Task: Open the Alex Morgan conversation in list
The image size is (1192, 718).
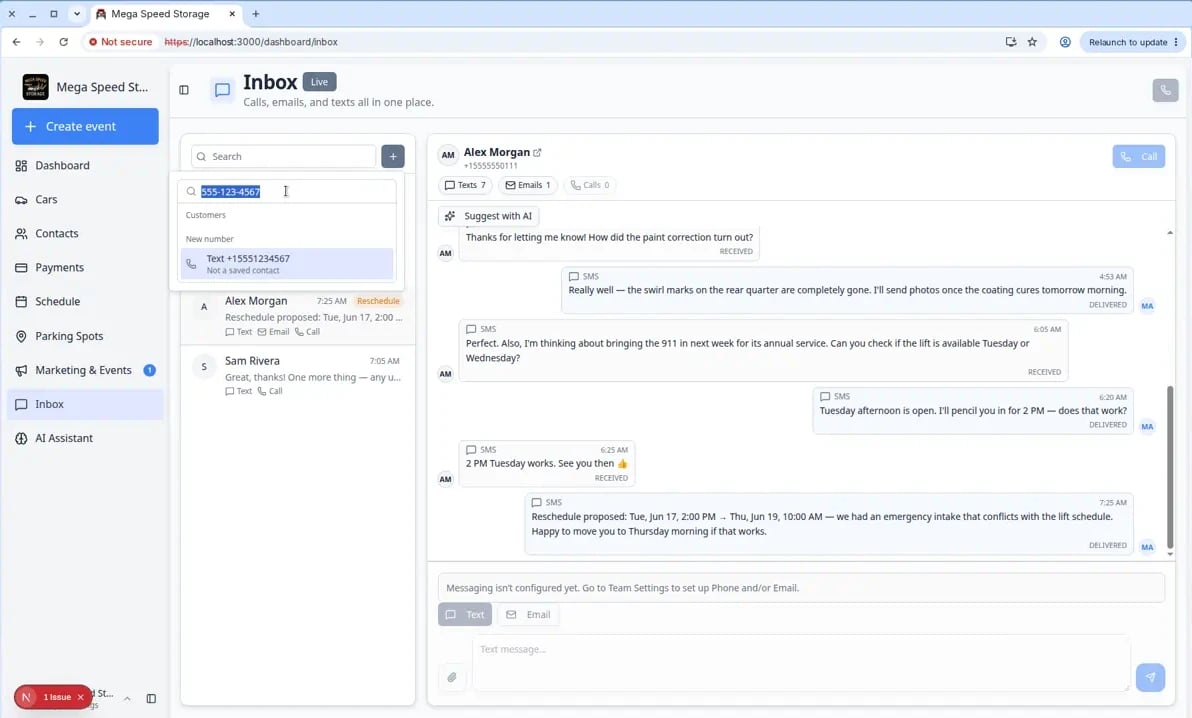Action: 298,316
